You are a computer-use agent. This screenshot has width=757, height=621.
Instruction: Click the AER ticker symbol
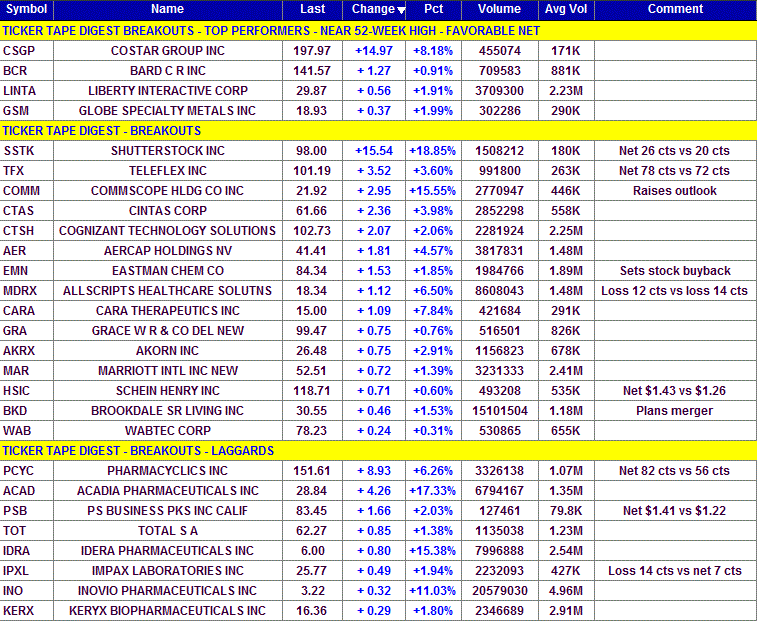(14, 251)
